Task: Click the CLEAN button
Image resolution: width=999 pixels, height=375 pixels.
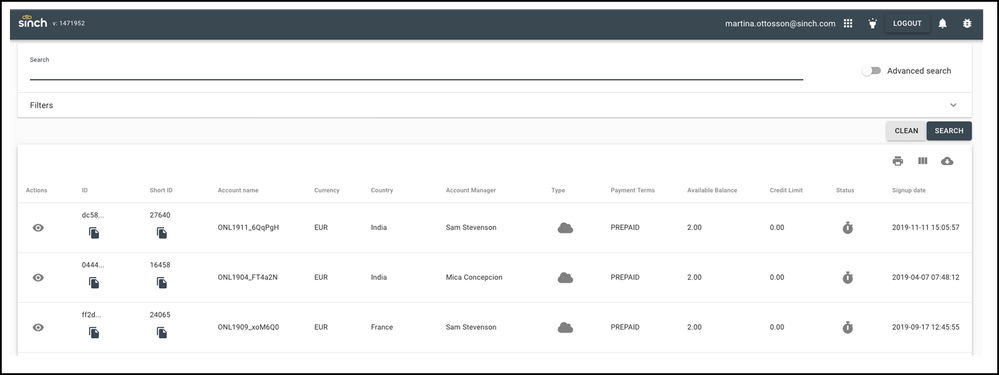Action: [906, 131]
